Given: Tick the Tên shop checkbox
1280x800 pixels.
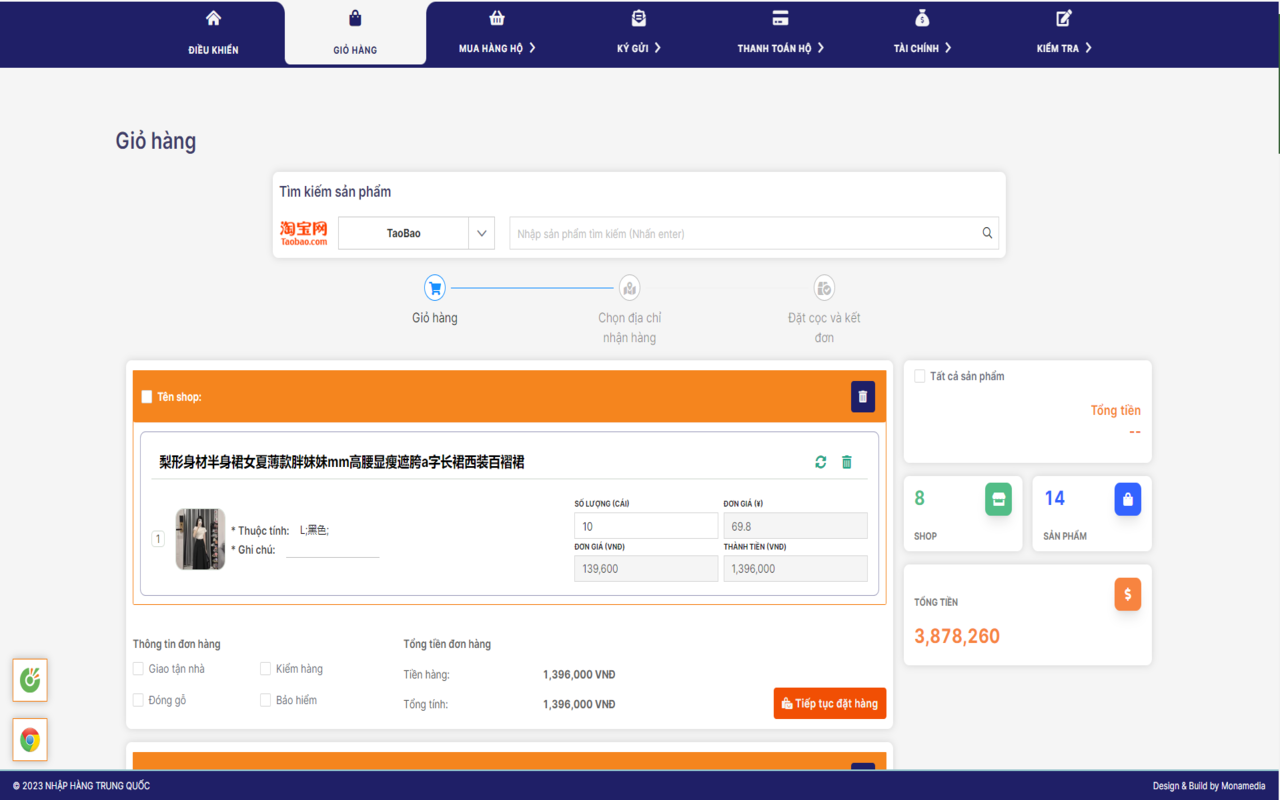Looking at the screenshot, I should tap(147, 397).
